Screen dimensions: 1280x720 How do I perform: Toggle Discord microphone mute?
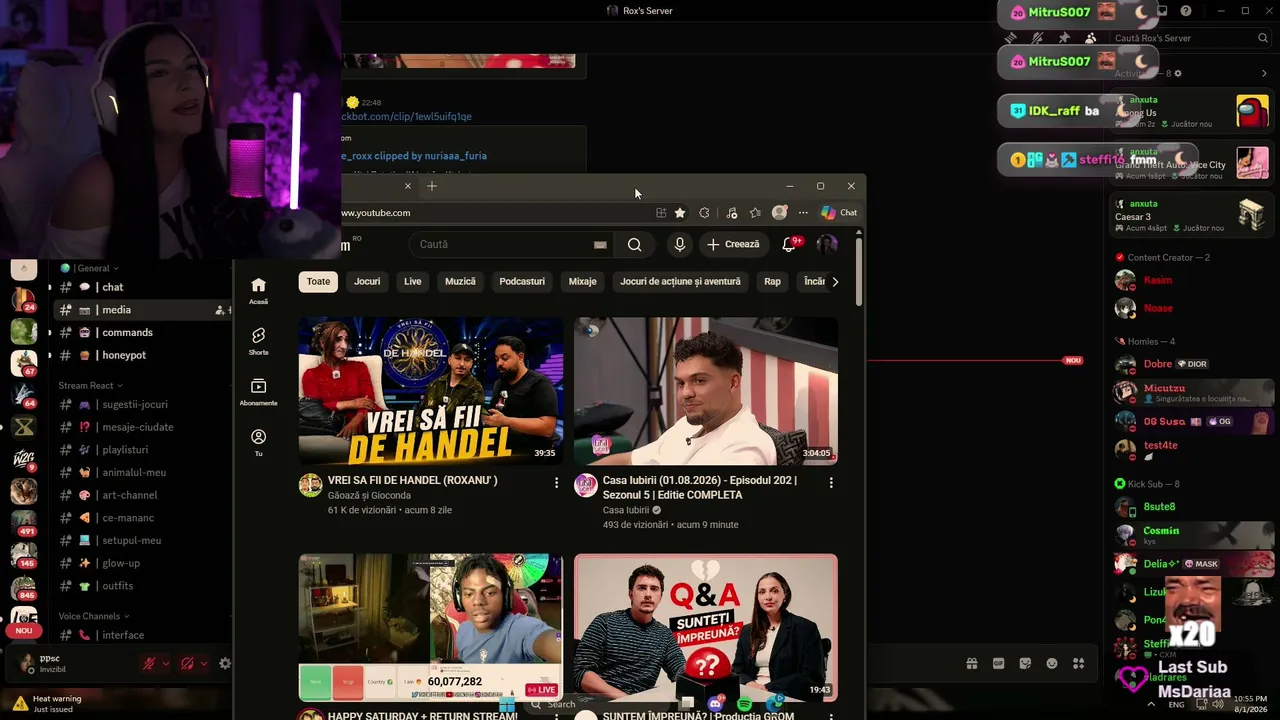[x=149, y=663]
